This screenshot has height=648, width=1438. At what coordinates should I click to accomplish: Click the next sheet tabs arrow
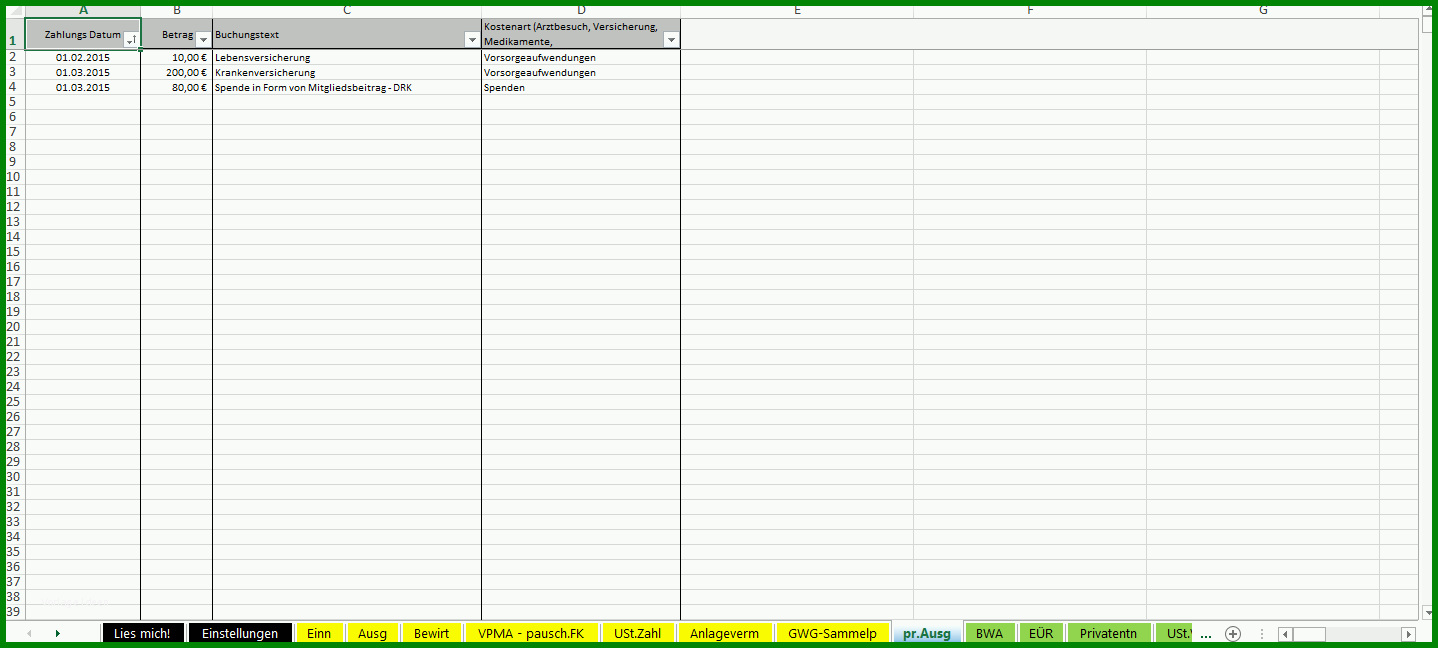tap(57, 633)
